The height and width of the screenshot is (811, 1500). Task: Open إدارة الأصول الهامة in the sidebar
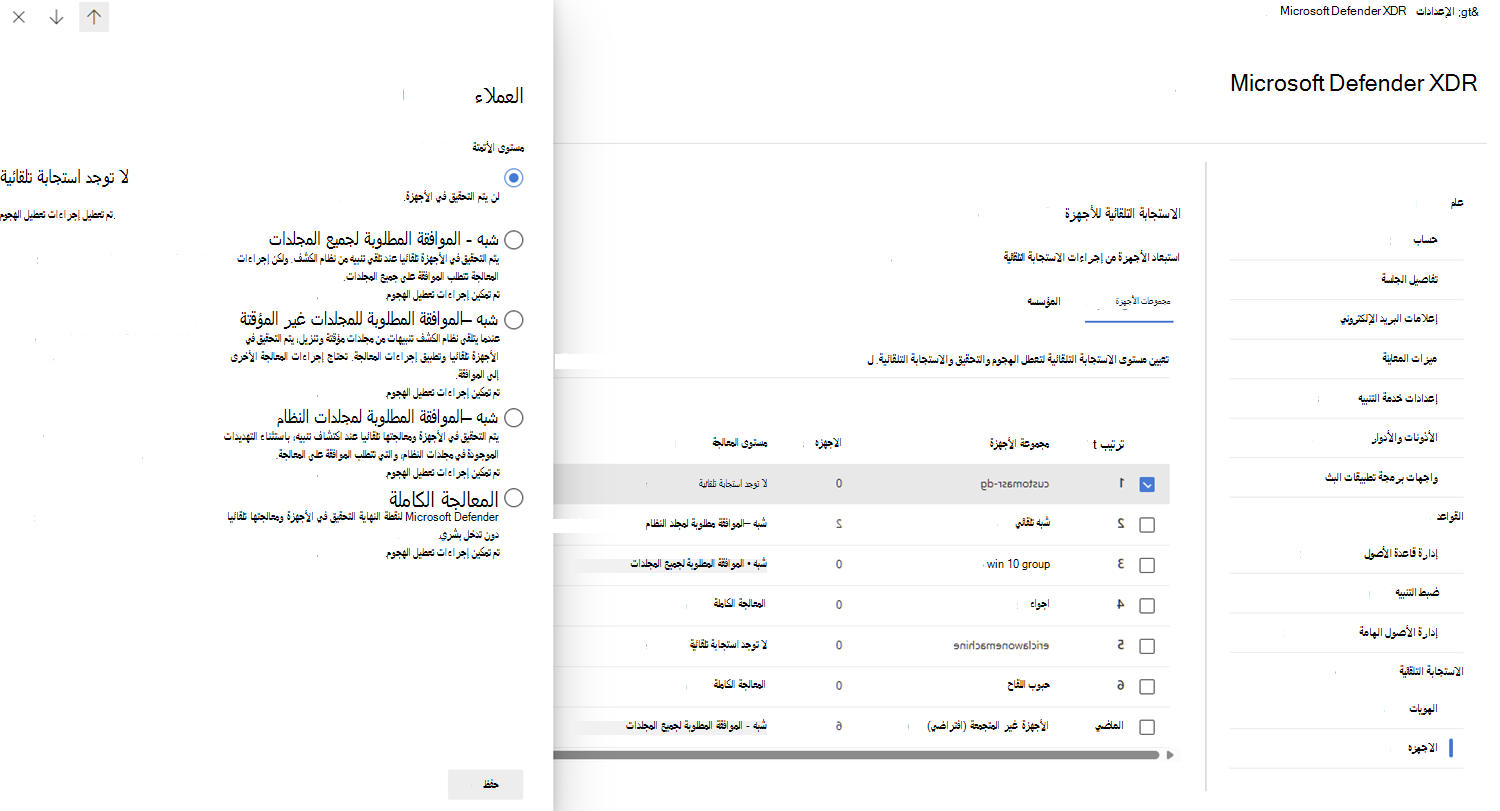coord(1398,632)
